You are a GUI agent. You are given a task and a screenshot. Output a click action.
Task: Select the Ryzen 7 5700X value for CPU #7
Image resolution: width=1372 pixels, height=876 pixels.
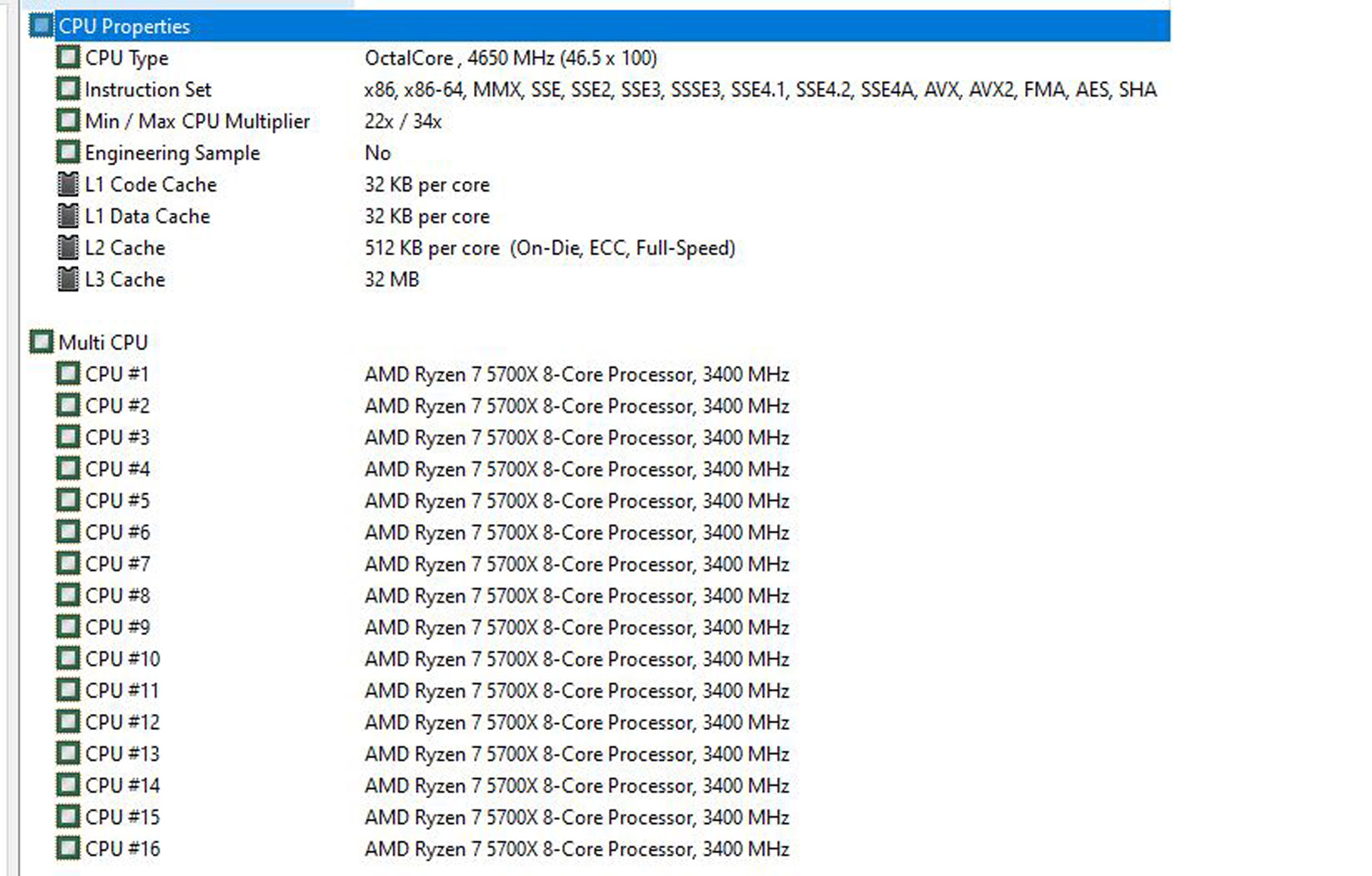click(577, 565)
